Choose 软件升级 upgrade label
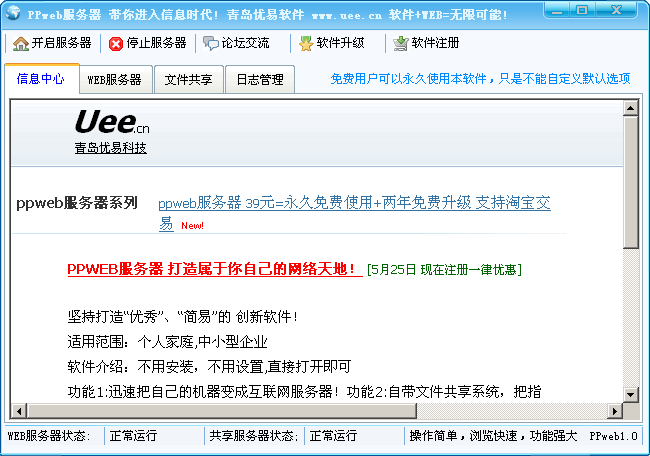650x456 pixels. click(340, 43)
